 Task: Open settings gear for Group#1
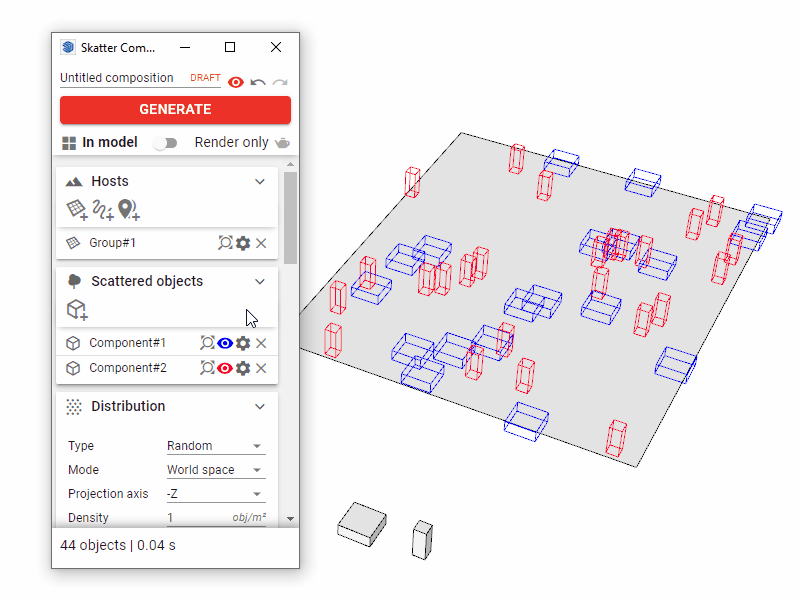pyautogui.click(x=243, y=243)
